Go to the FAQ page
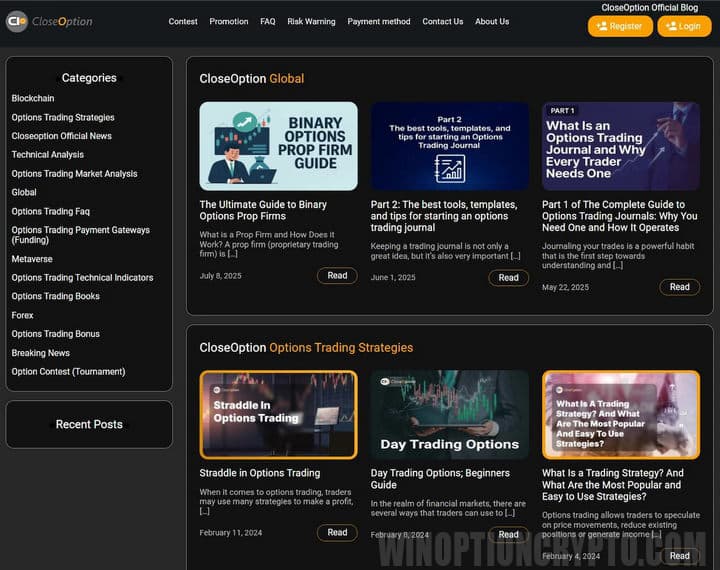The image size is (720, 570). click(x=268, y=22)
